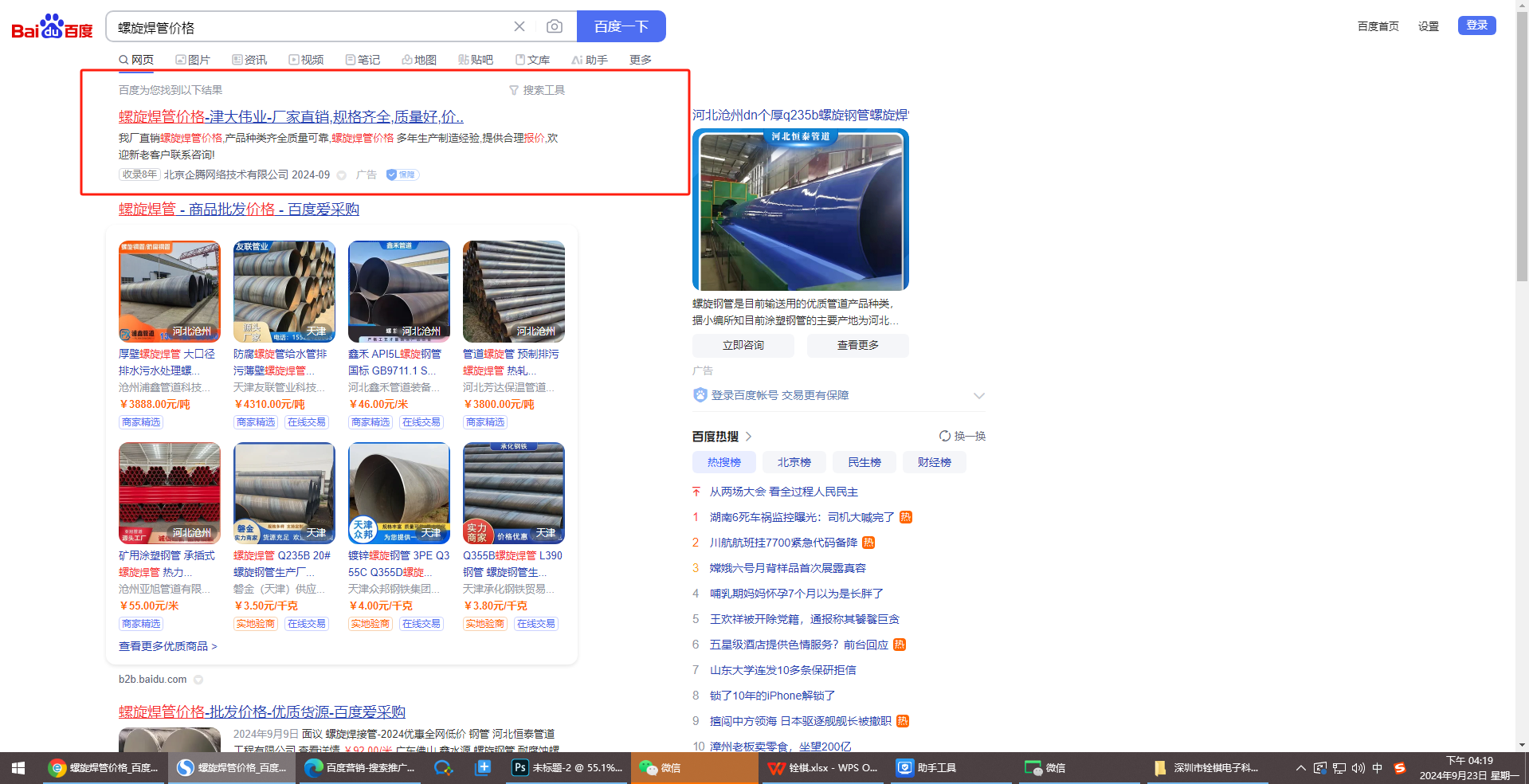Switch to Chrome 螺旋焊管价格 taskbar window
1529x784 pixels.
coord(104,768)
